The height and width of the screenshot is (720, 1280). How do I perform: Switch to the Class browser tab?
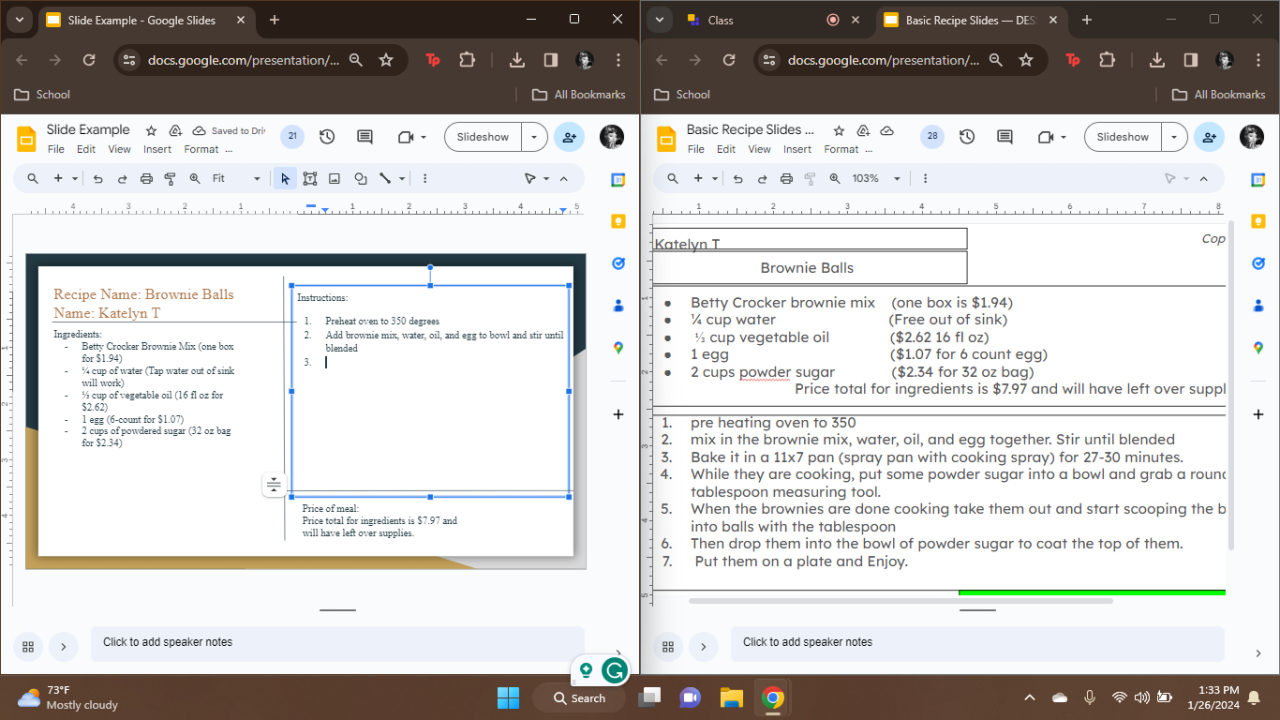tap(720, 20)
